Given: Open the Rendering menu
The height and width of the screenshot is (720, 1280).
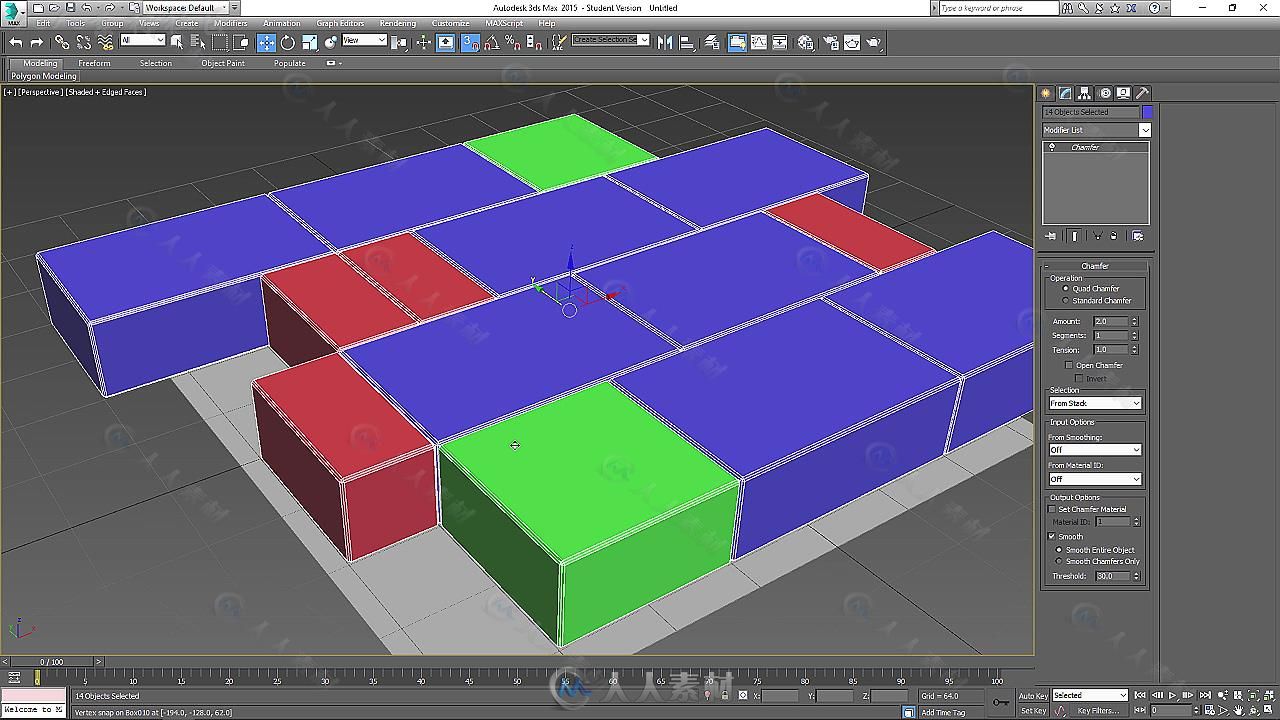Looking at the screenshot, I should 398,23.
